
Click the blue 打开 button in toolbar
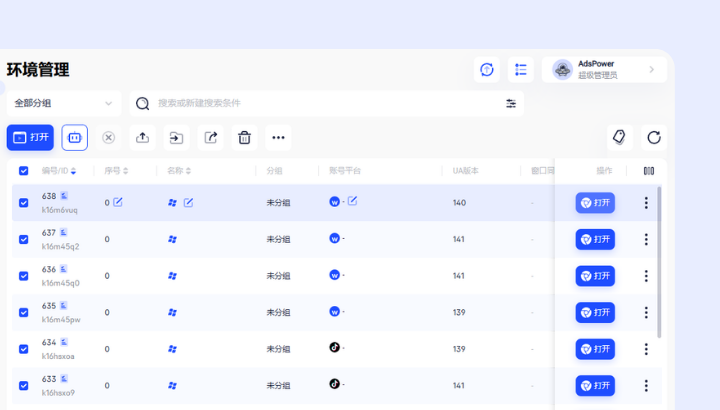30,137
